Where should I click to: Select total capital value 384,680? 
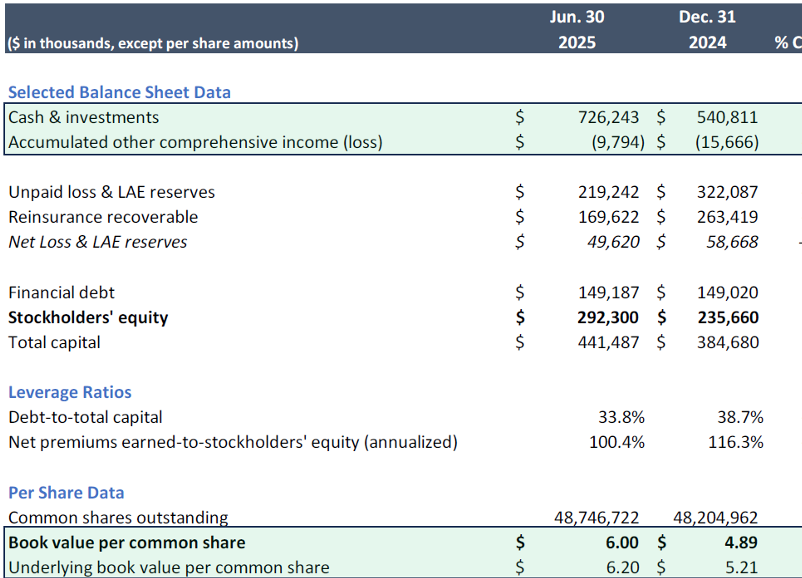click(x=728, y=342)
